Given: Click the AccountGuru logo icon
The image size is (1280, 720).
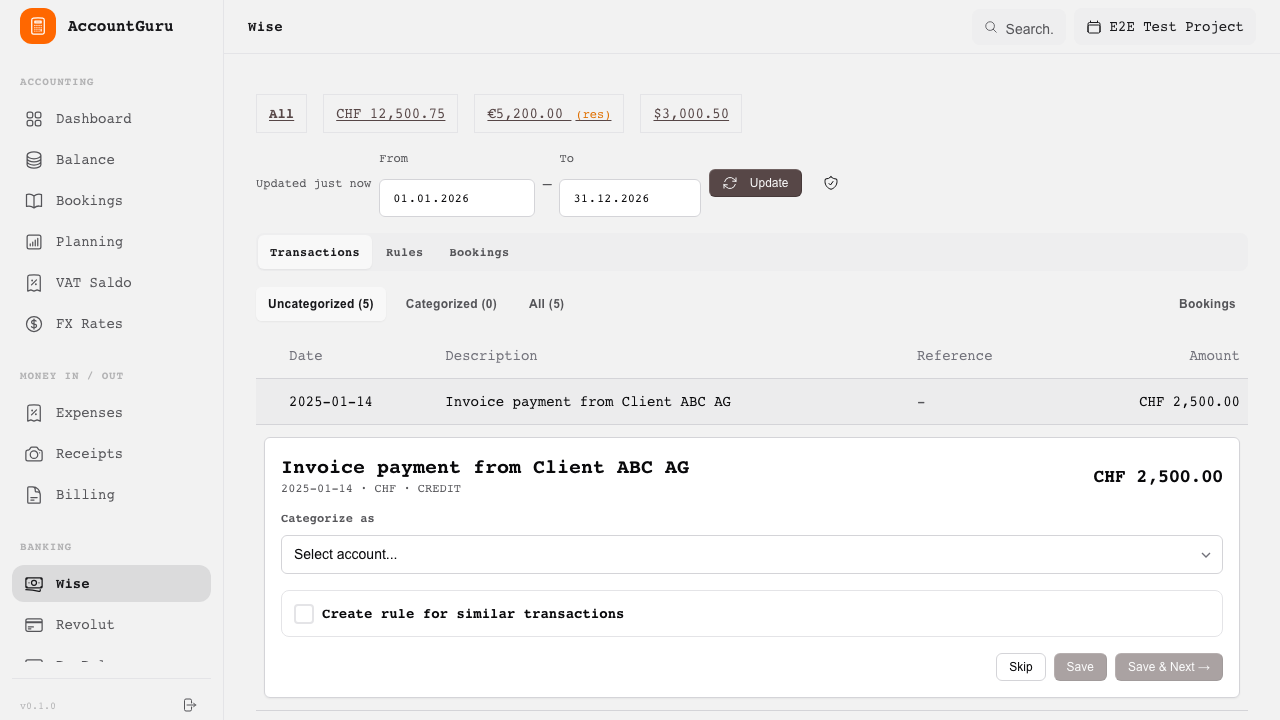Looking at the screenshot, I should (x=38, y=26).
